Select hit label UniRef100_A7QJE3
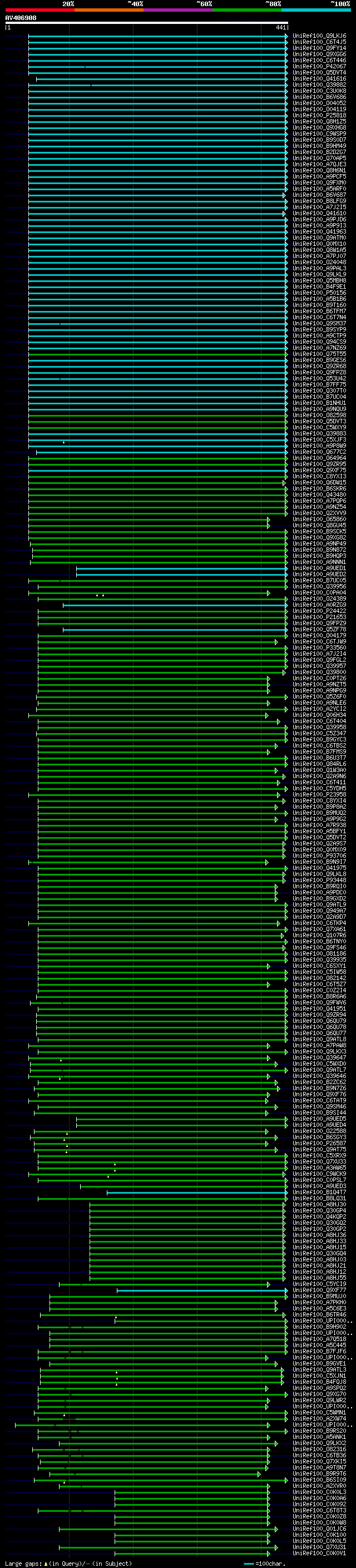 pos(319,164)
